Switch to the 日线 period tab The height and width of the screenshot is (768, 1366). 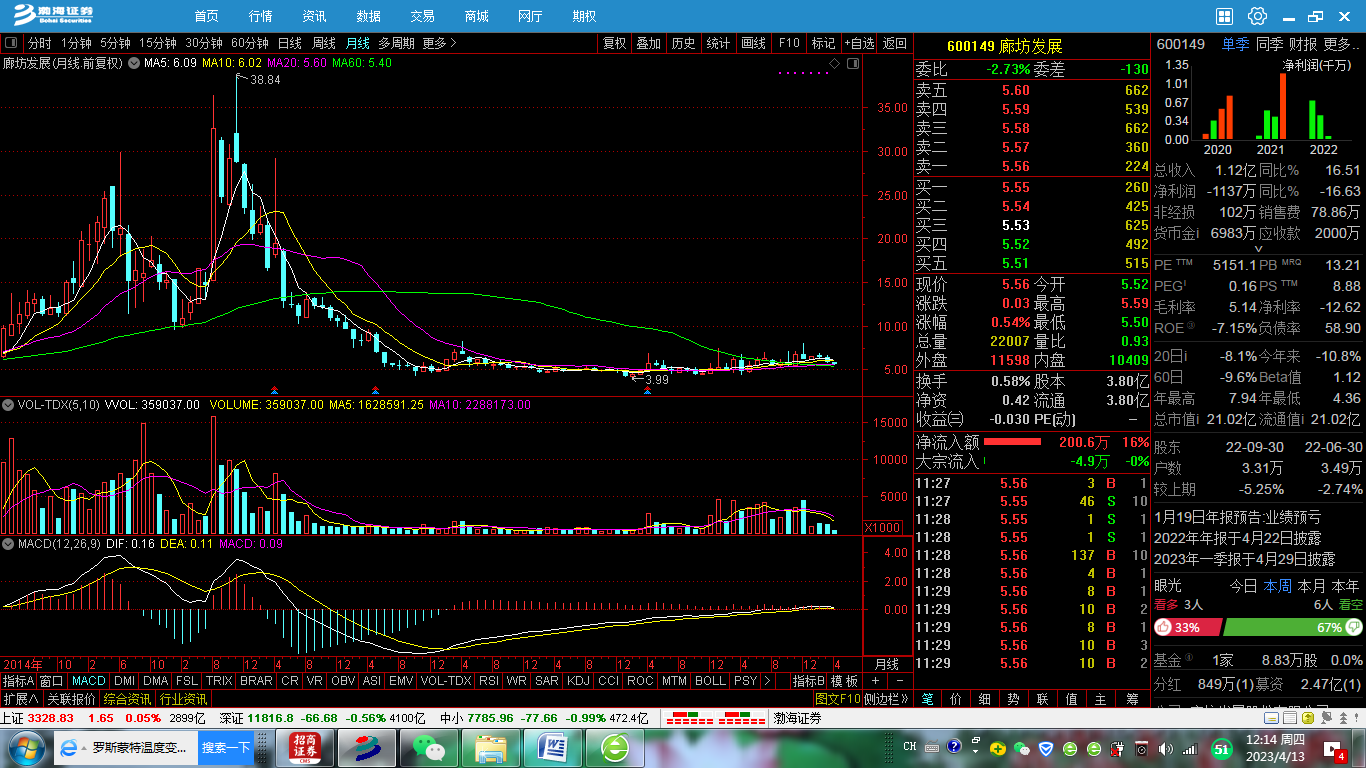coord(290,43)
